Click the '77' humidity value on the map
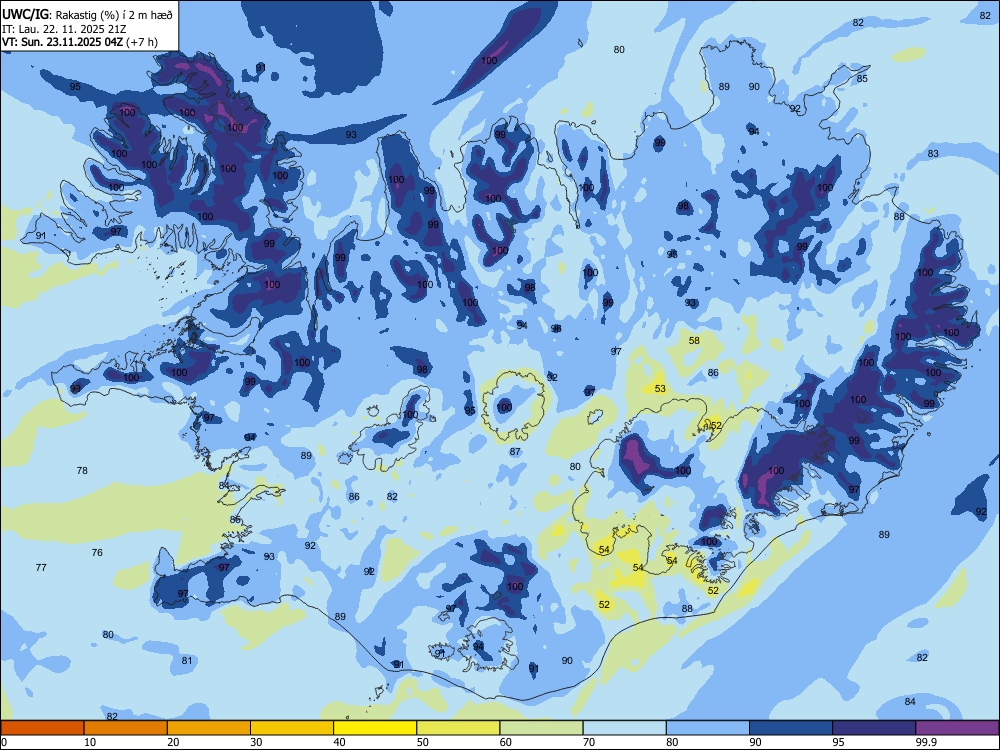The width and height of the screenshot is (1000, 750). coord(41,567)
